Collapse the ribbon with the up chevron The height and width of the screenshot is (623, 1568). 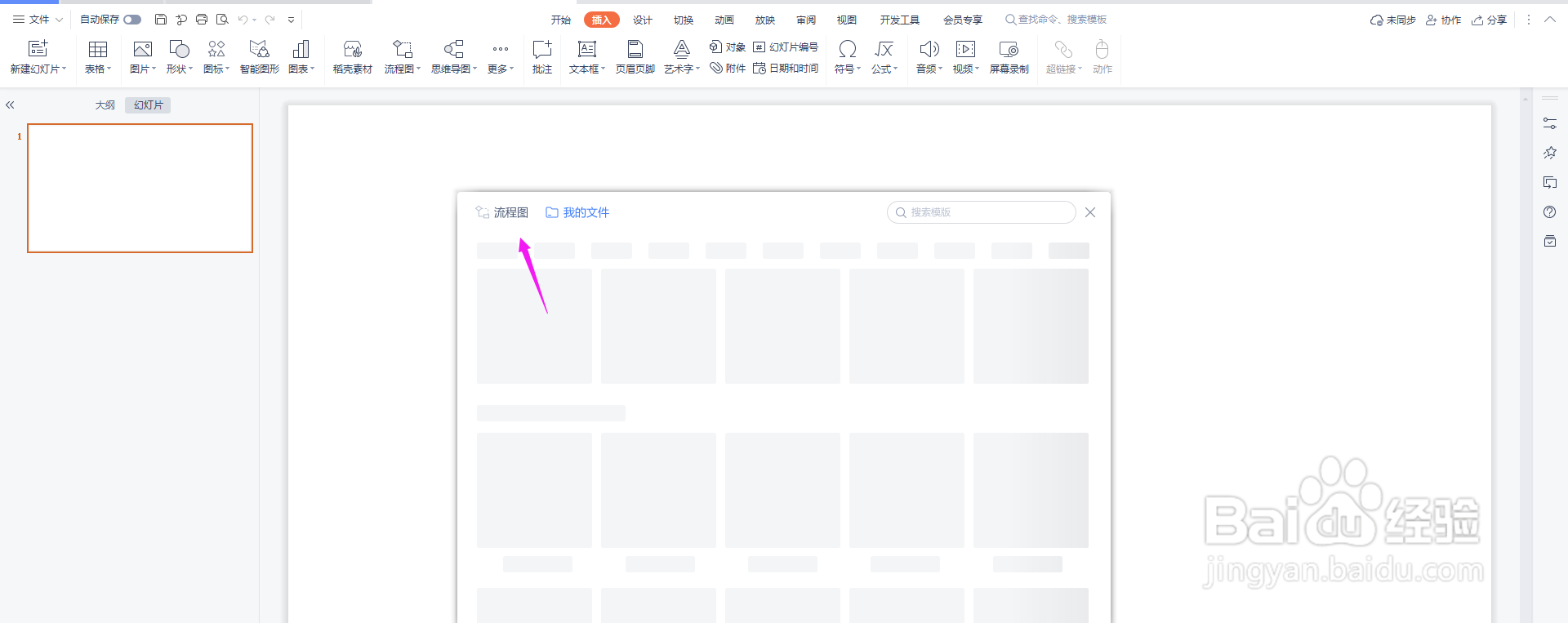pyautogui.click(x=1550, y=20)
